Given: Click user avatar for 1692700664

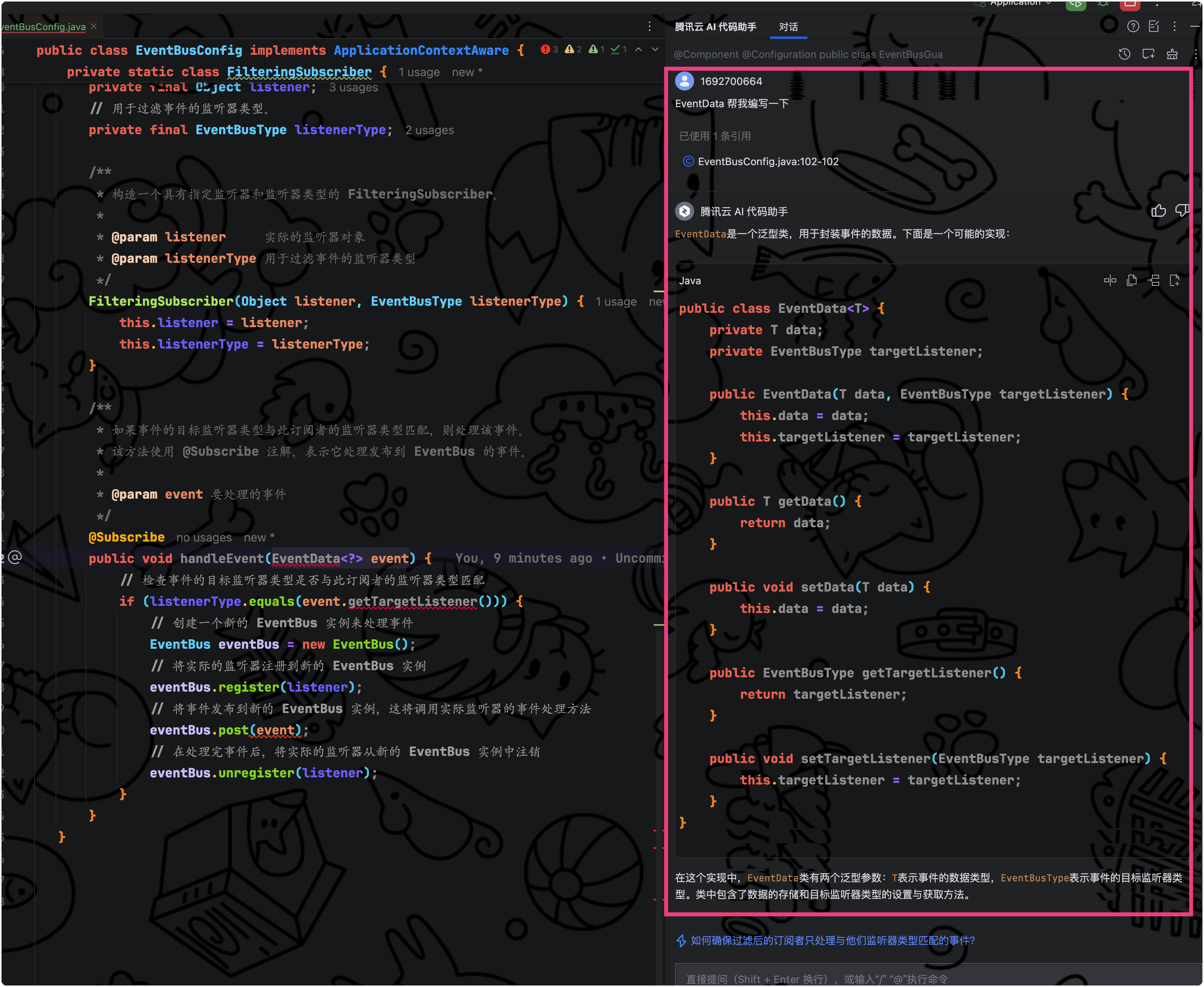Looking at the screenshot, I should [684, 81].
